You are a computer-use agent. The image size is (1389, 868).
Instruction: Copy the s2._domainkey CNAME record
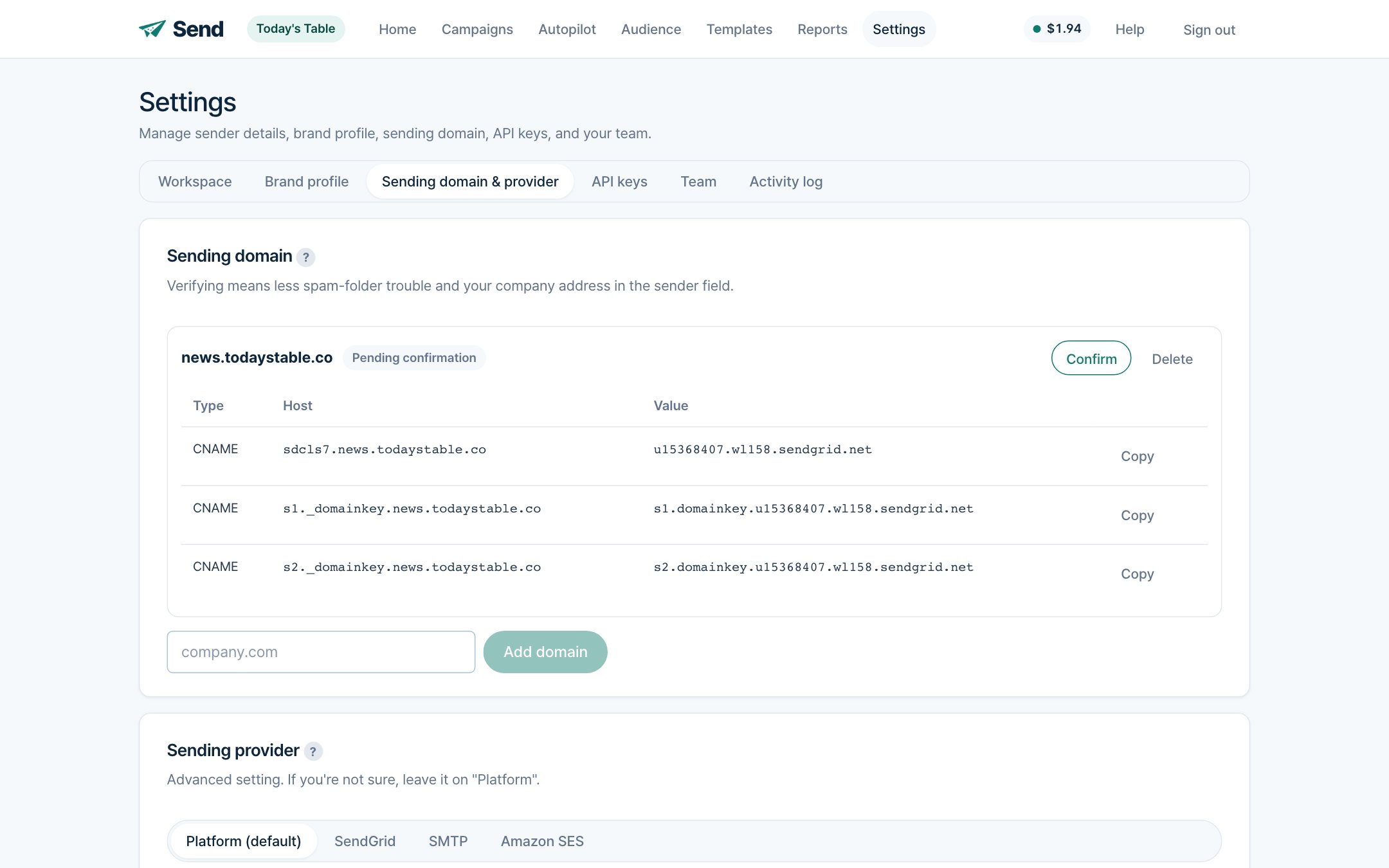pos(1137,574)
